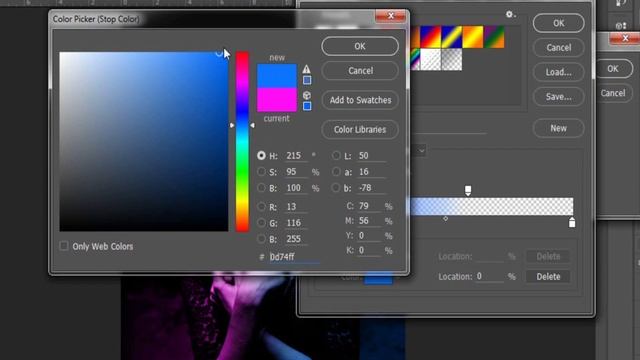Click the Y yellow value field
The height and width of the screenshot is (360, 640).
pos(369,236)
